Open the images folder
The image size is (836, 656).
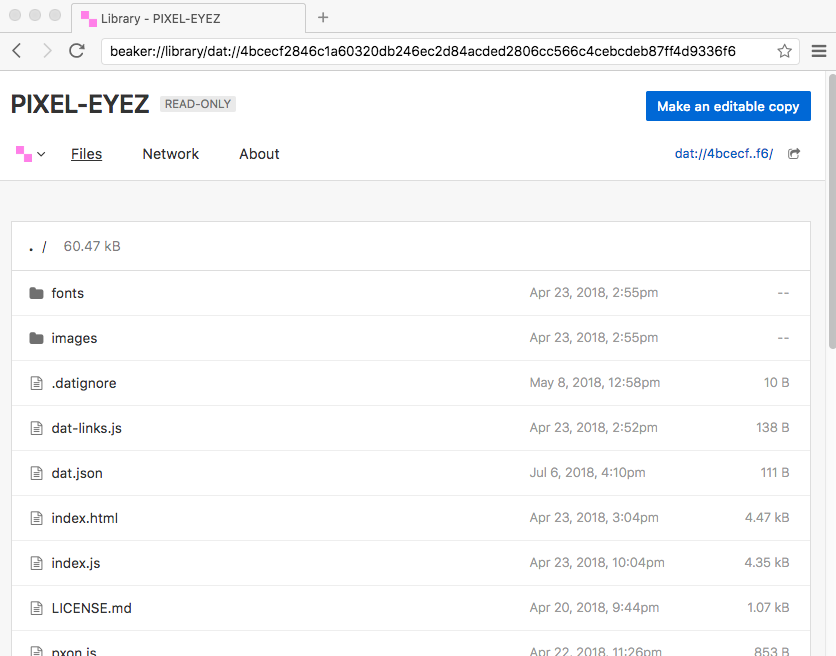click(x=74, y=338)
